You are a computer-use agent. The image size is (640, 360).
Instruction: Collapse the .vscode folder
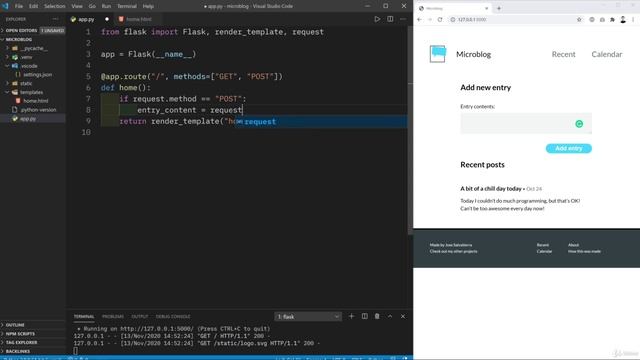pyautogui.click(x=29, y=66)
